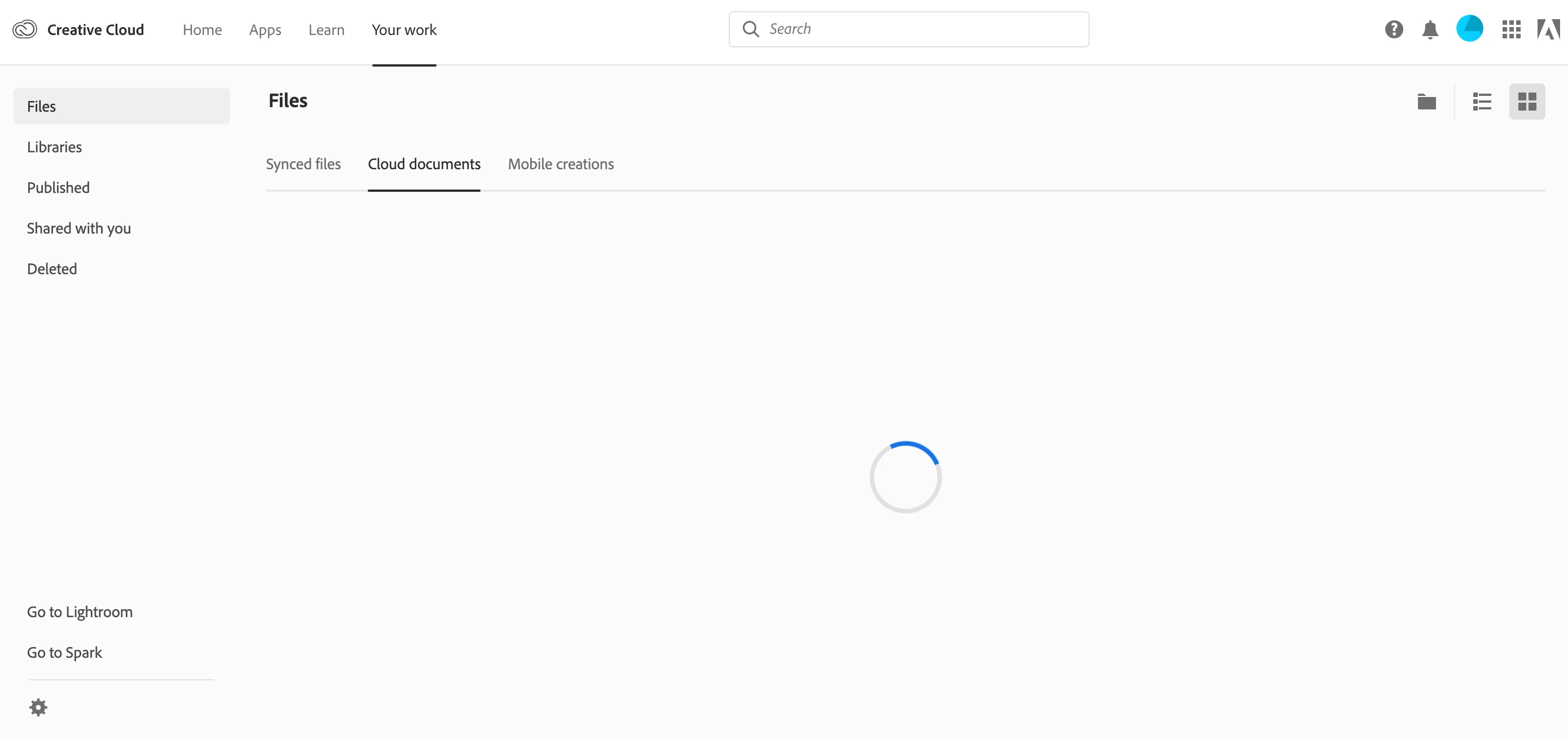Screen dimensions: 1568x739
Task: Click the Adobe logo icon
Action: [1548, 29]
